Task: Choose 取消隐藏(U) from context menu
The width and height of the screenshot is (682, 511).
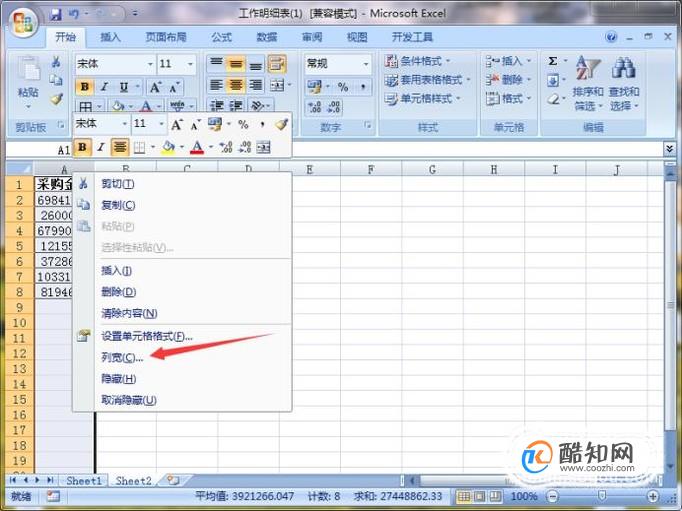Action: [x=182, y=400]
